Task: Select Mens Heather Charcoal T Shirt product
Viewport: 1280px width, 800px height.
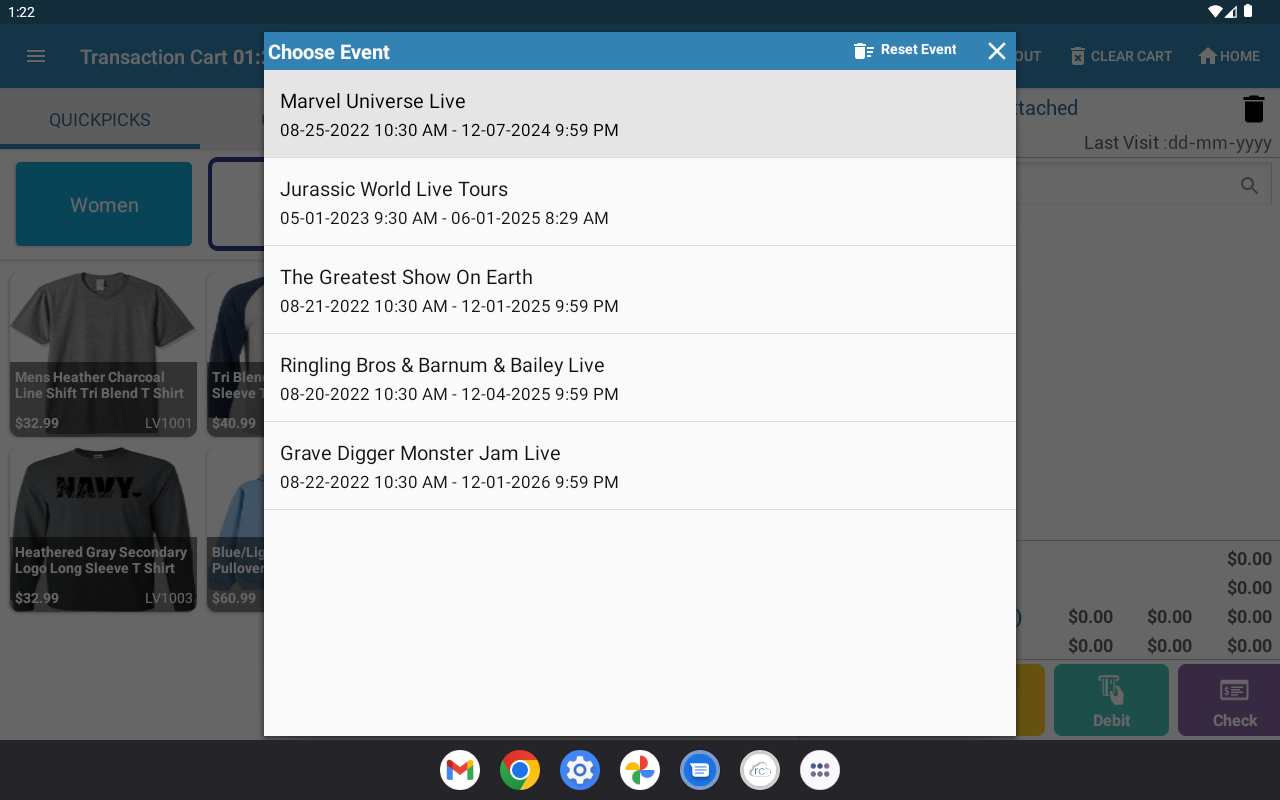Action: point(103,354)
